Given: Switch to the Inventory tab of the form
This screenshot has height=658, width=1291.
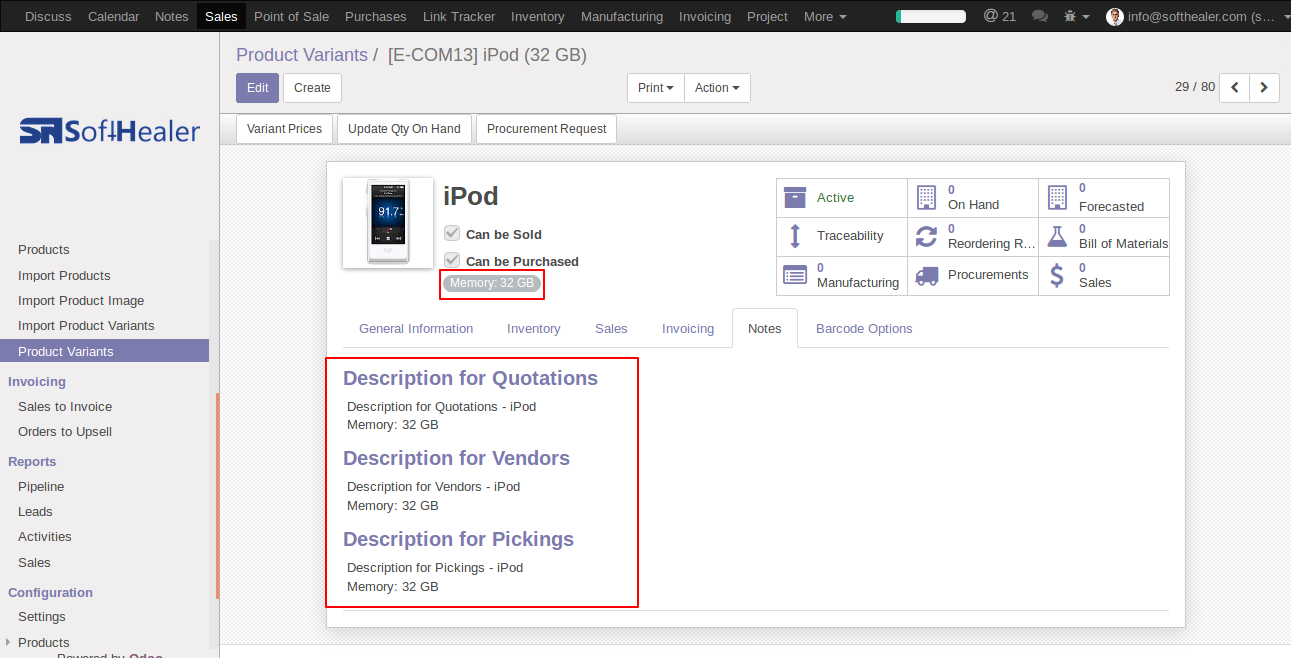Looking at the screenshot, I should pyautogui.click(x=534, y=328).
